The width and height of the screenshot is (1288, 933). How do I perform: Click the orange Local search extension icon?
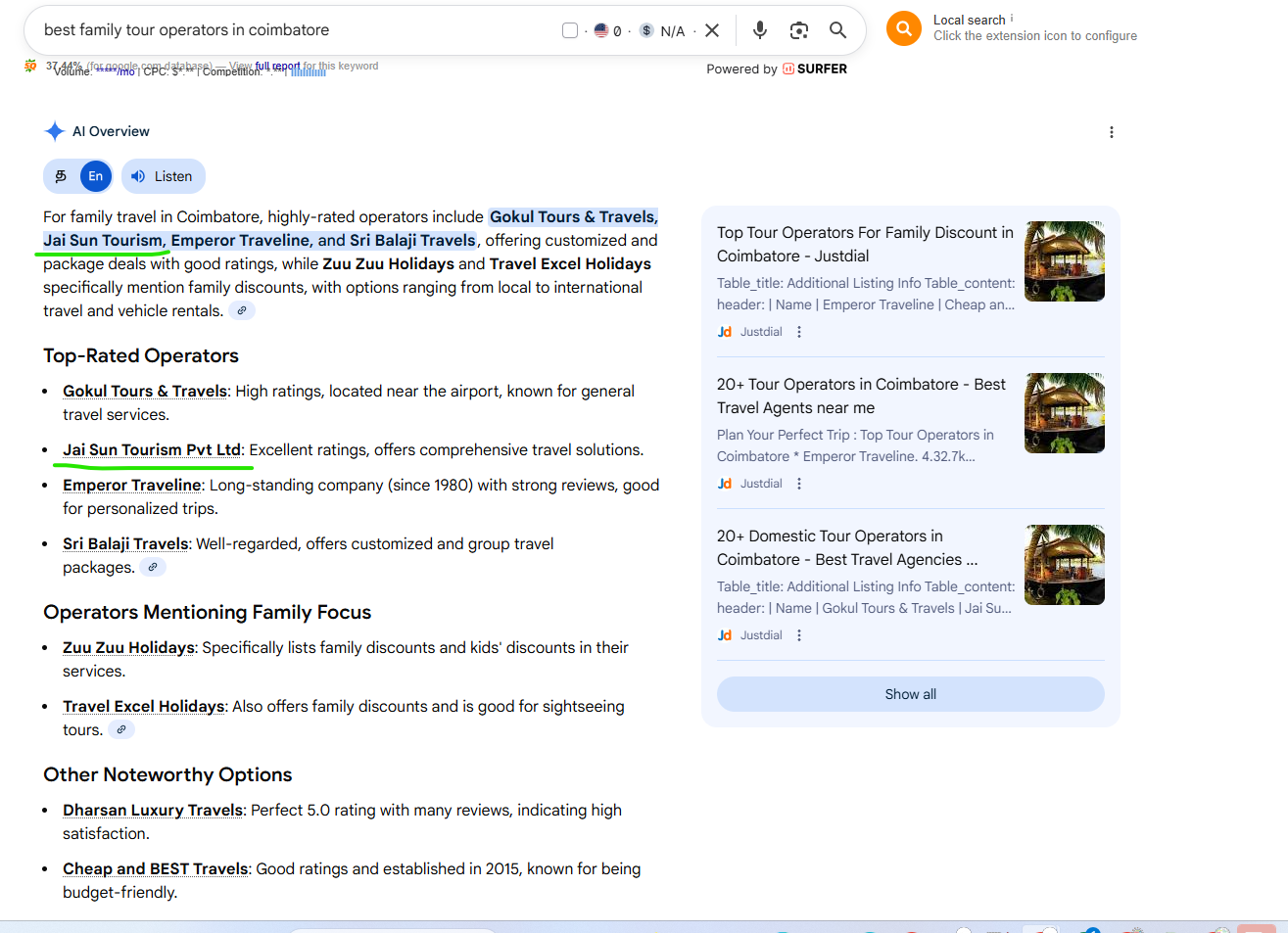point(904,28)
